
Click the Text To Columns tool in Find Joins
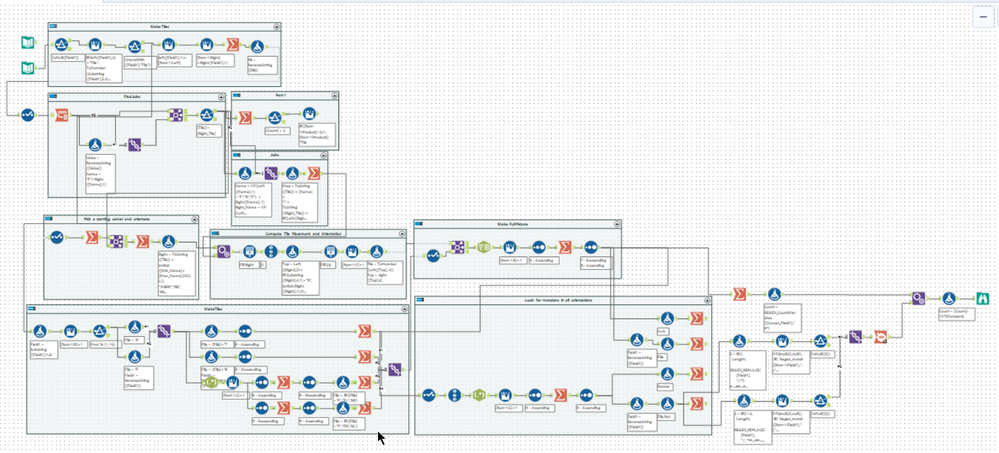click(x=61, y=115)
